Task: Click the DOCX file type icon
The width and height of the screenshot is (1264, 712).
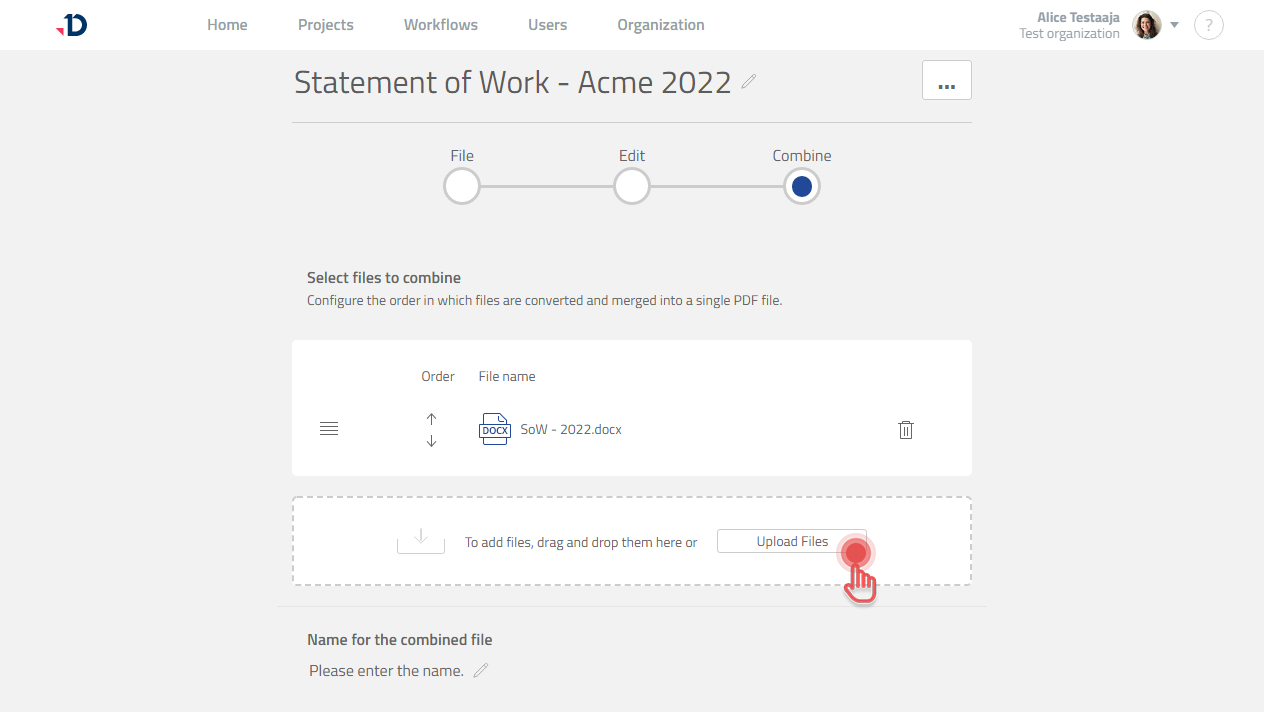Action: click(x=495, y=429)
